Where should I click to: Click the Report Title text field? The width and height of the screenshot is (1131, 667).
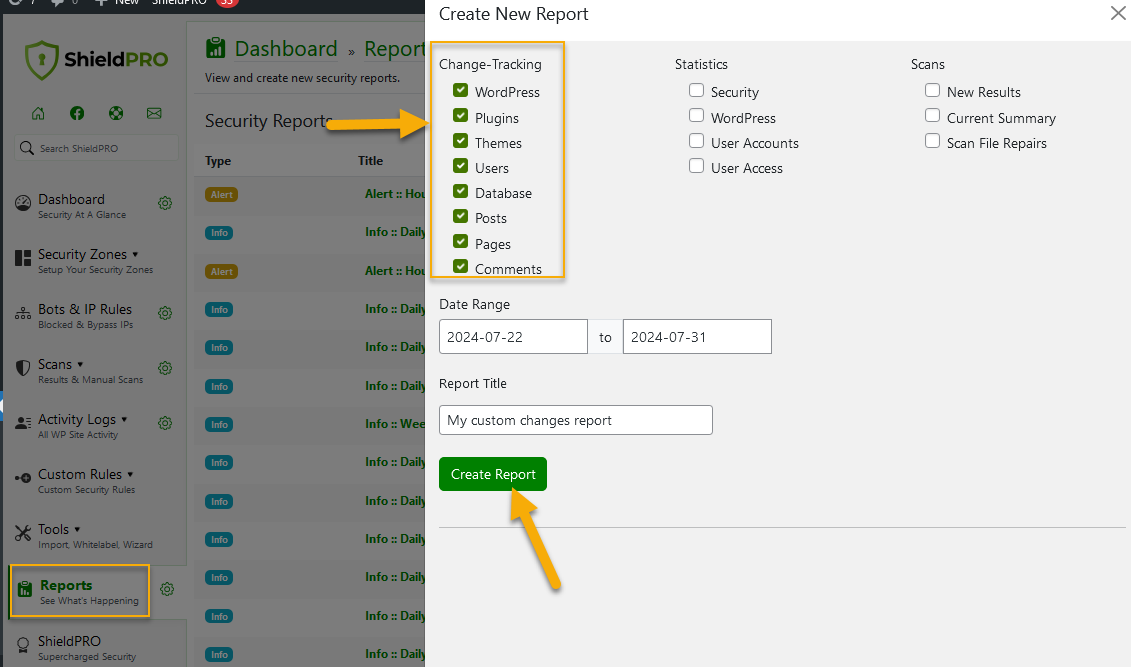[576, 420]
